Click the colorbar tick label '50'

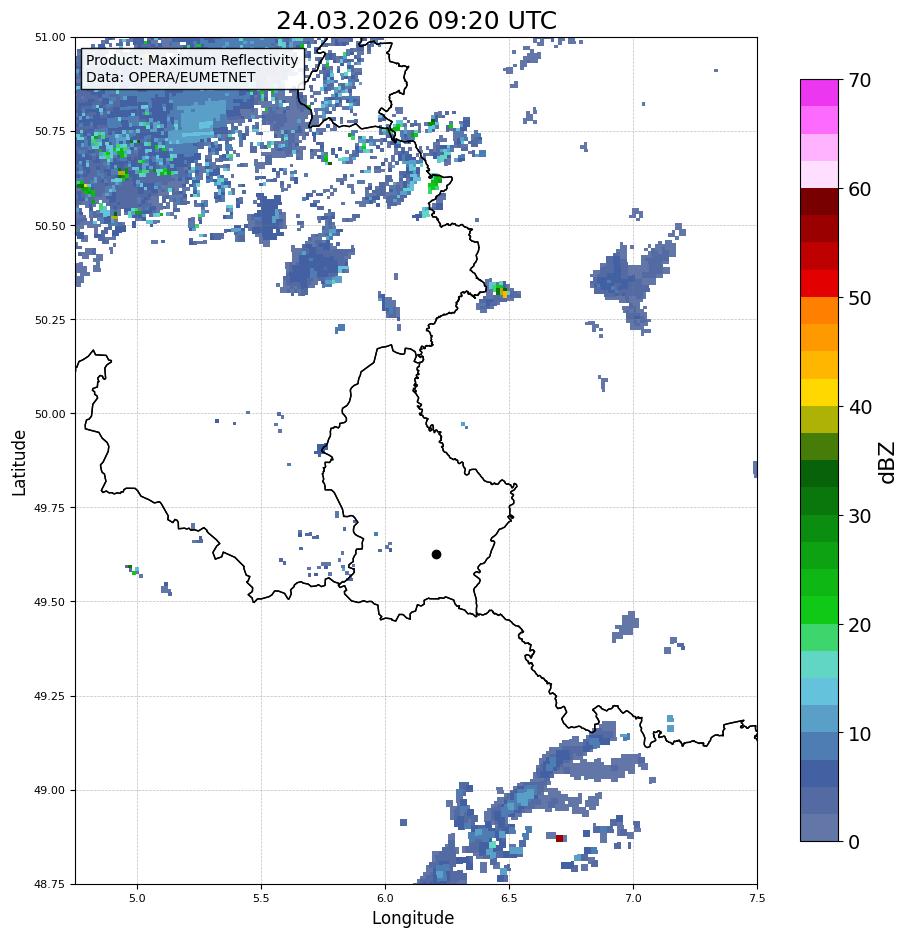(x=860, y=298)
